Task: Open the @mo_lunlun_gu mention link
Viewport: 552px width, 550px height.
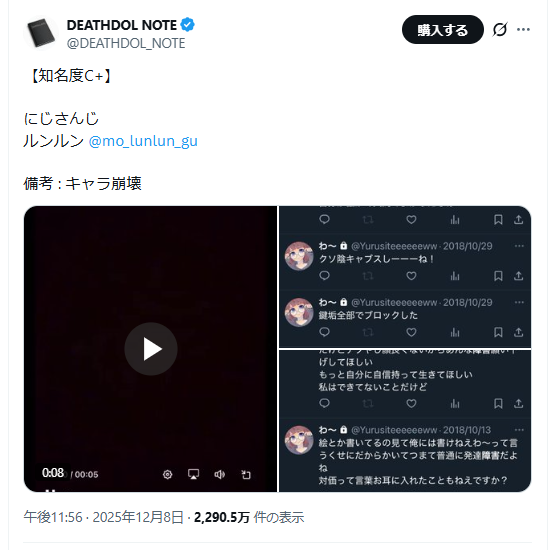Action: (143, 141)
